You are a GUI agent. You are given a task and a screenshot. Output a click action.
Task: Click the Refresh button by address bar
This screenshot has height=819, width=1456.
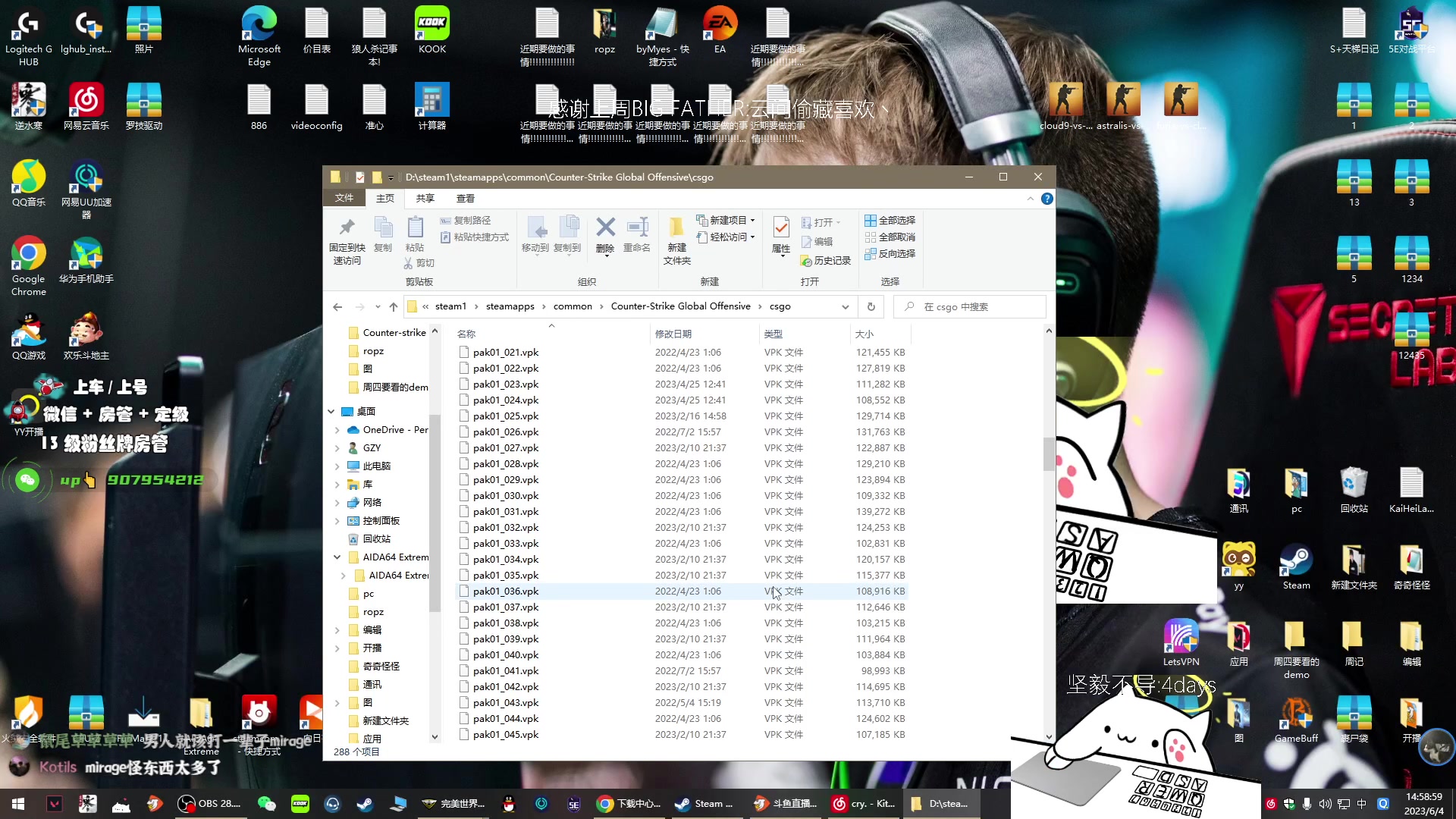(x=871, y=307)
